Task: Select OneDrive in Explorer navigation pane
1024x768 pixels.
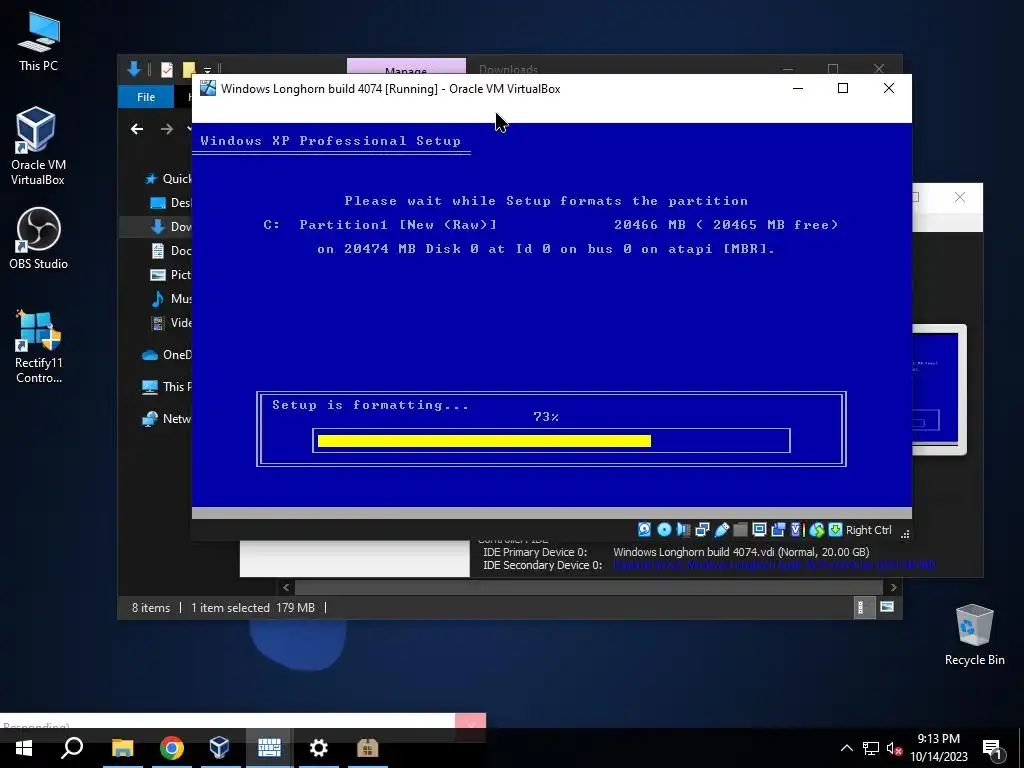Action: coord(167,355)
